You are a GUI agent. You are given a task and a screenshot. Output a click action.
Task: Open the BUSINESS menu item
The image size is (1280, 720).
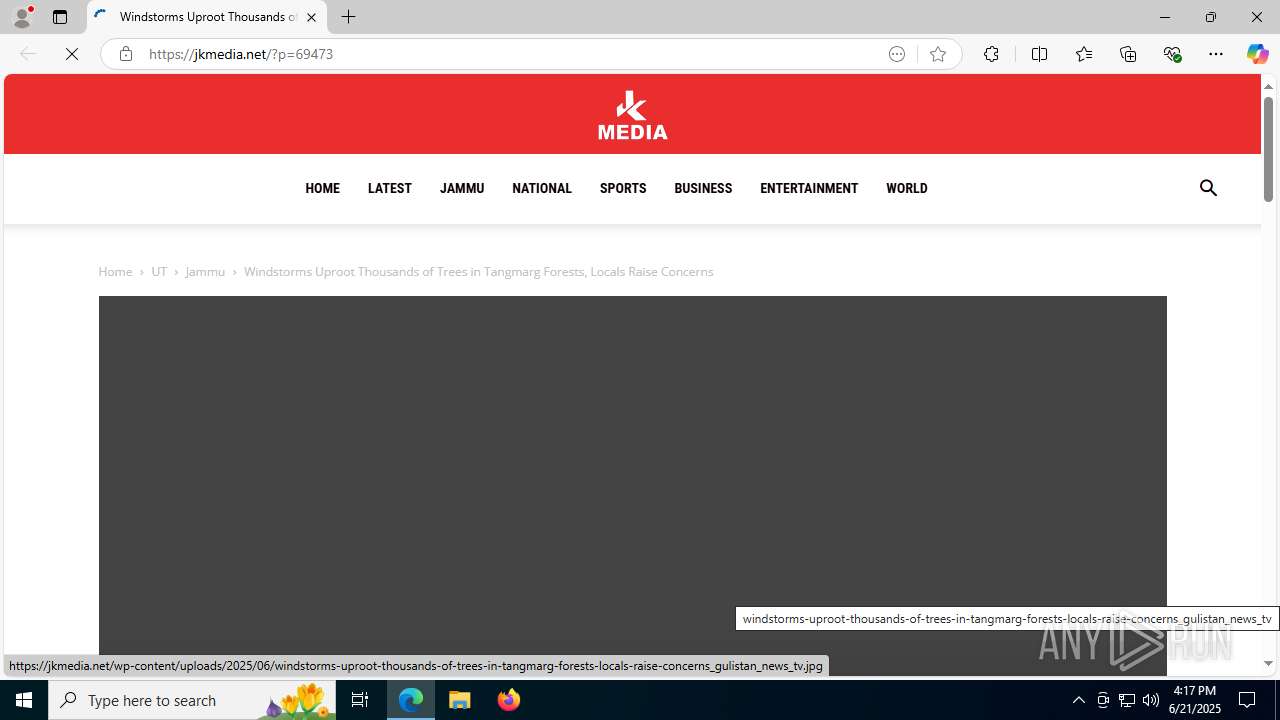(703, 188)
